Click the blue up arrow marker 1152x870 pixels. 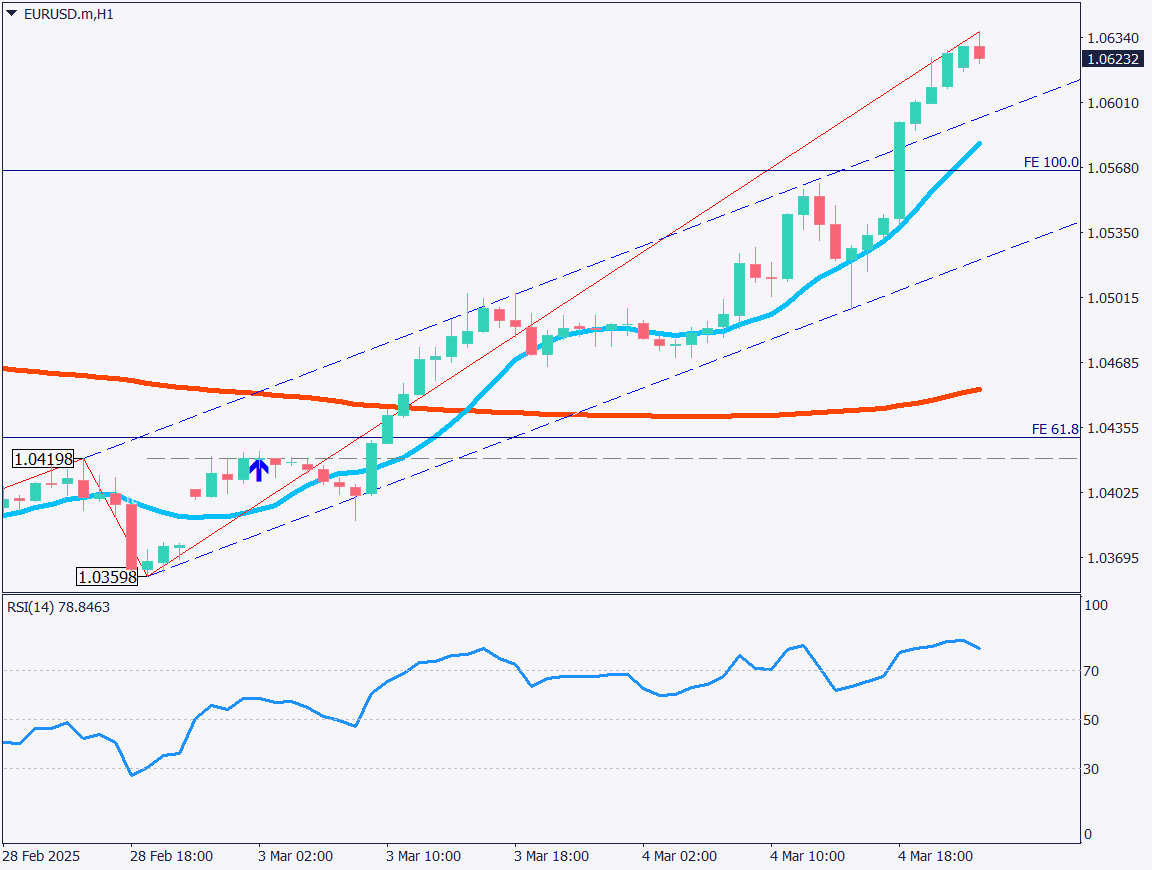tap(259, 469)
